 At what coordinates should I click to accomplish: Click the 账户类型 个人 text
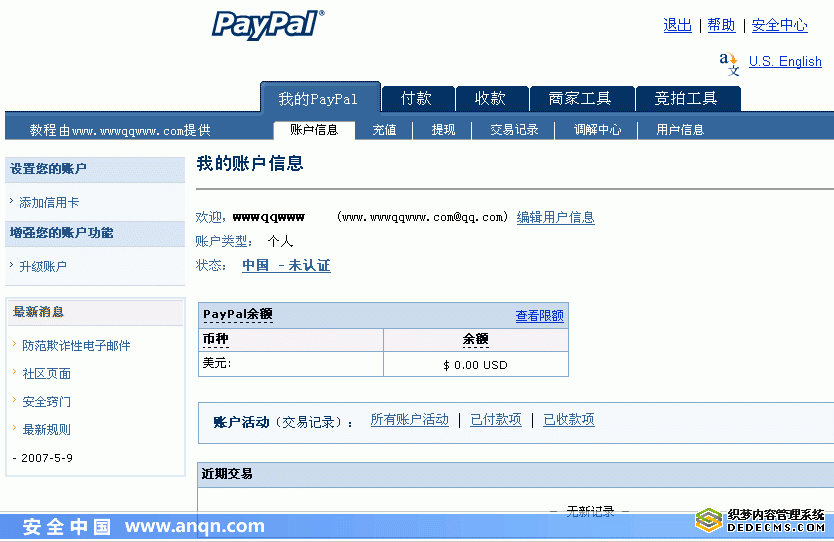[244, 241]
